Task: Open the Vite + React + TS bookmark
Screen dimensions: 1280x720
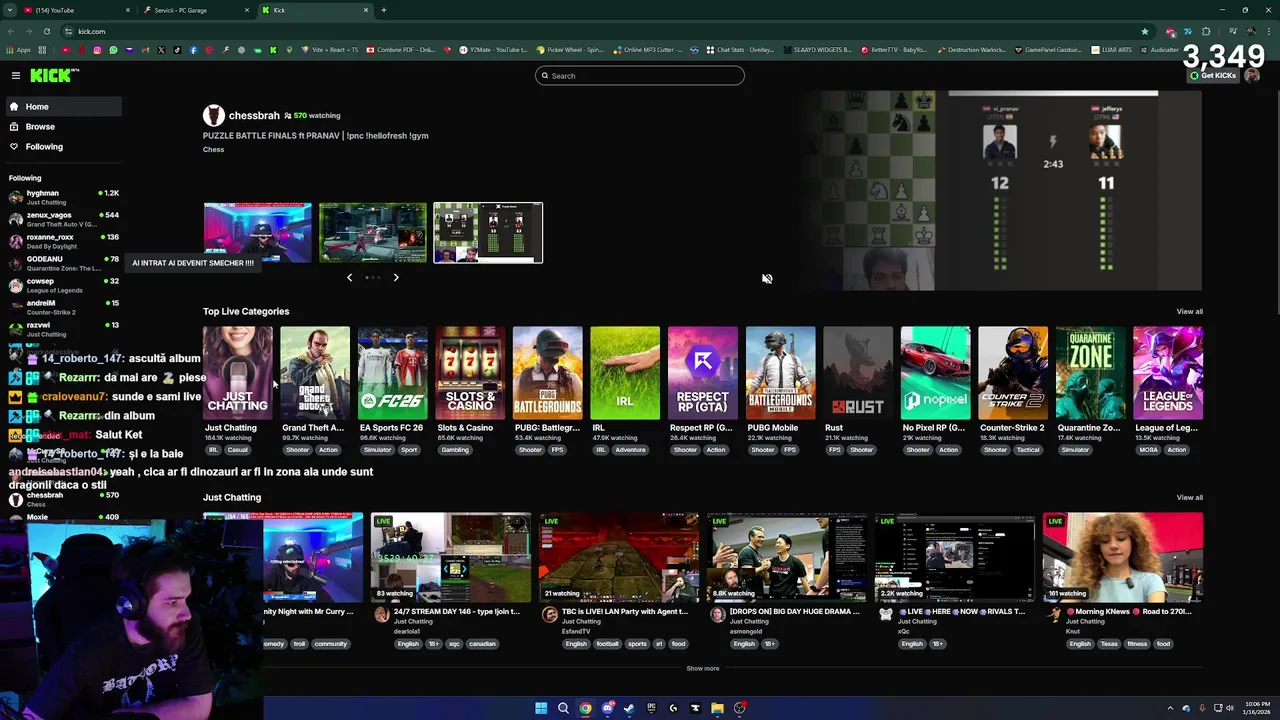Action: [330, 50]
